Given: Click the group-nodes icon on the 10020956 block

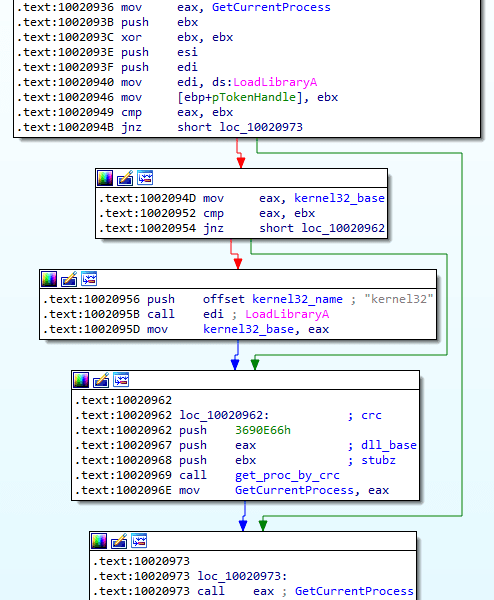Looking at the screenshot, I should click(89, 279).
